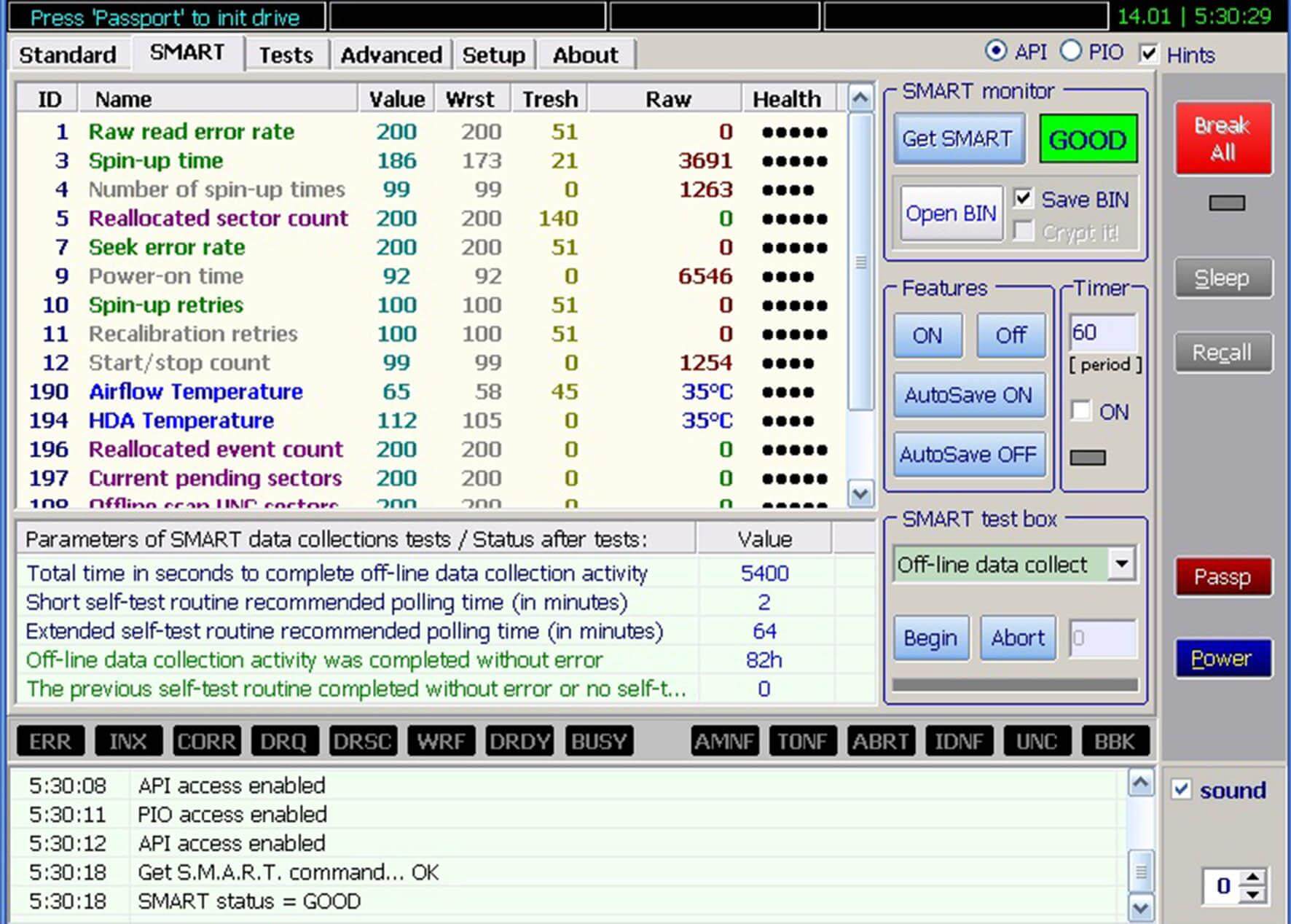Enable the Timer ON checkbox
The image size is (1291, 924).
1081,411
